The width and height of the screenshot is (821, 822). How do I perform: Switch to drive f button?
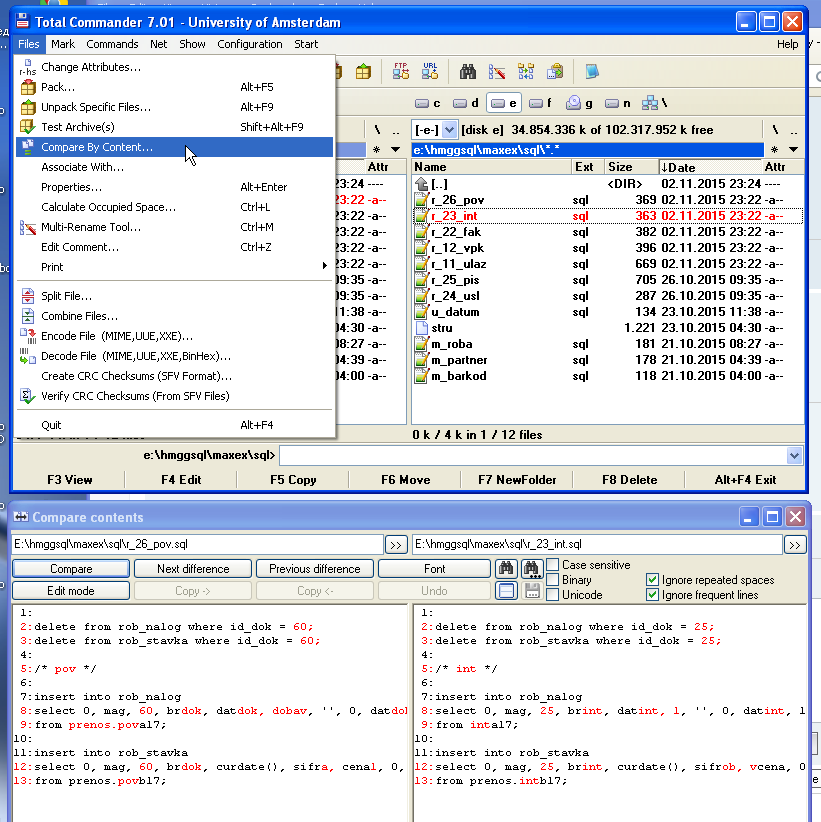[x=541, y=103]
